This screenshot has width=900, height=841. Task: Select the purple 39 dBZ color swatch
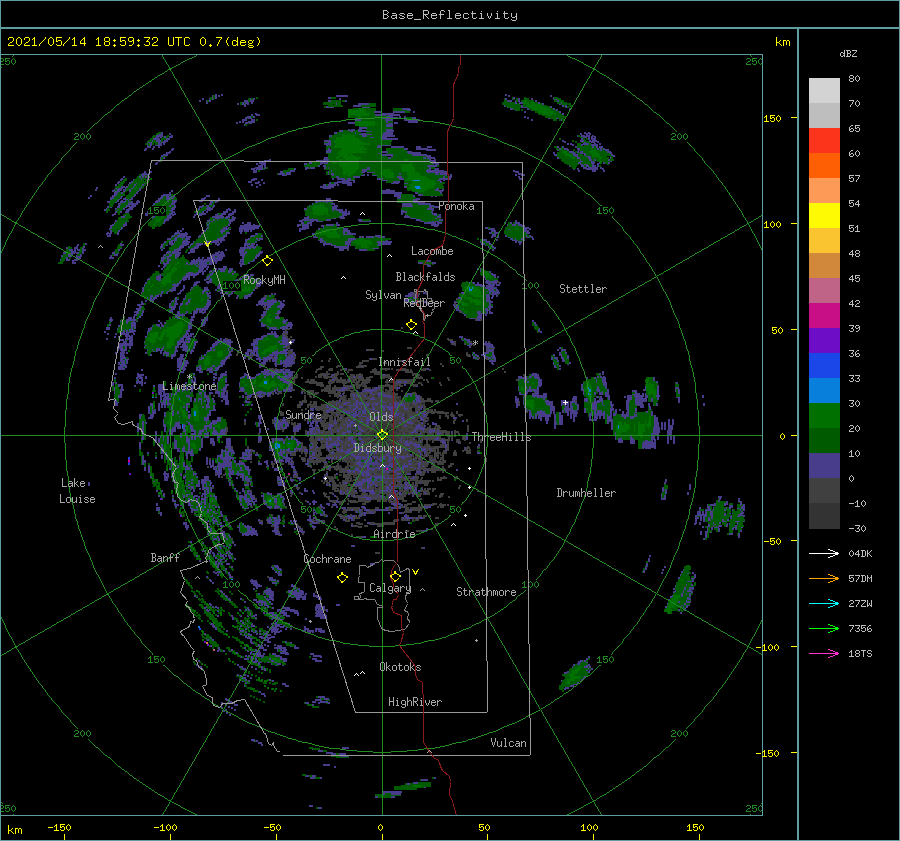pos(824,340)
